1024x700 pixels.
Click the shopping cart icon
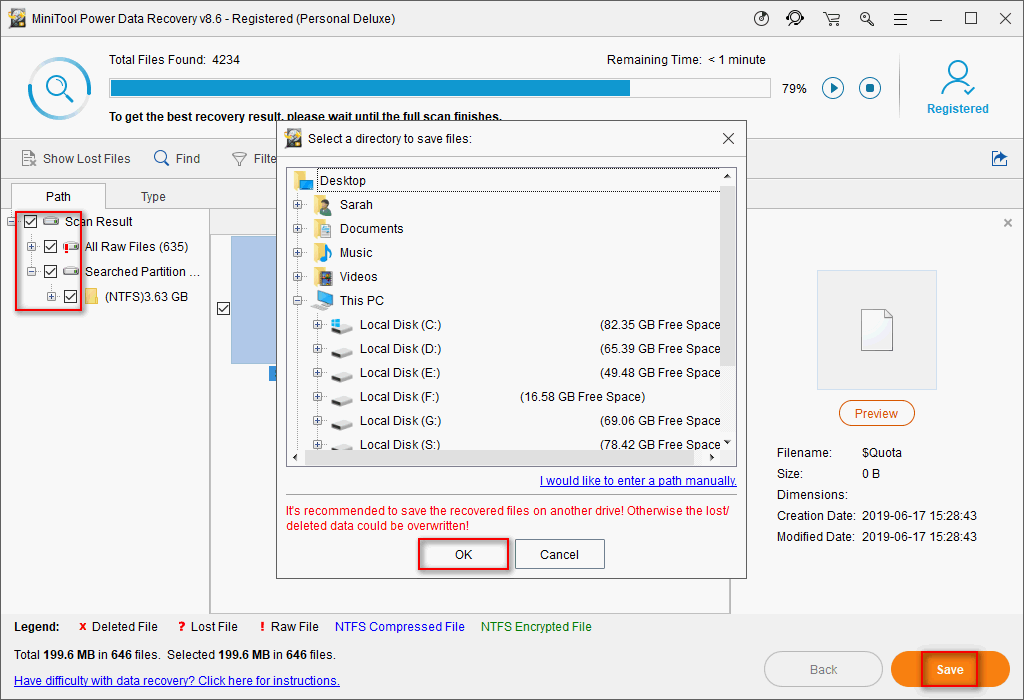[831, 19]
